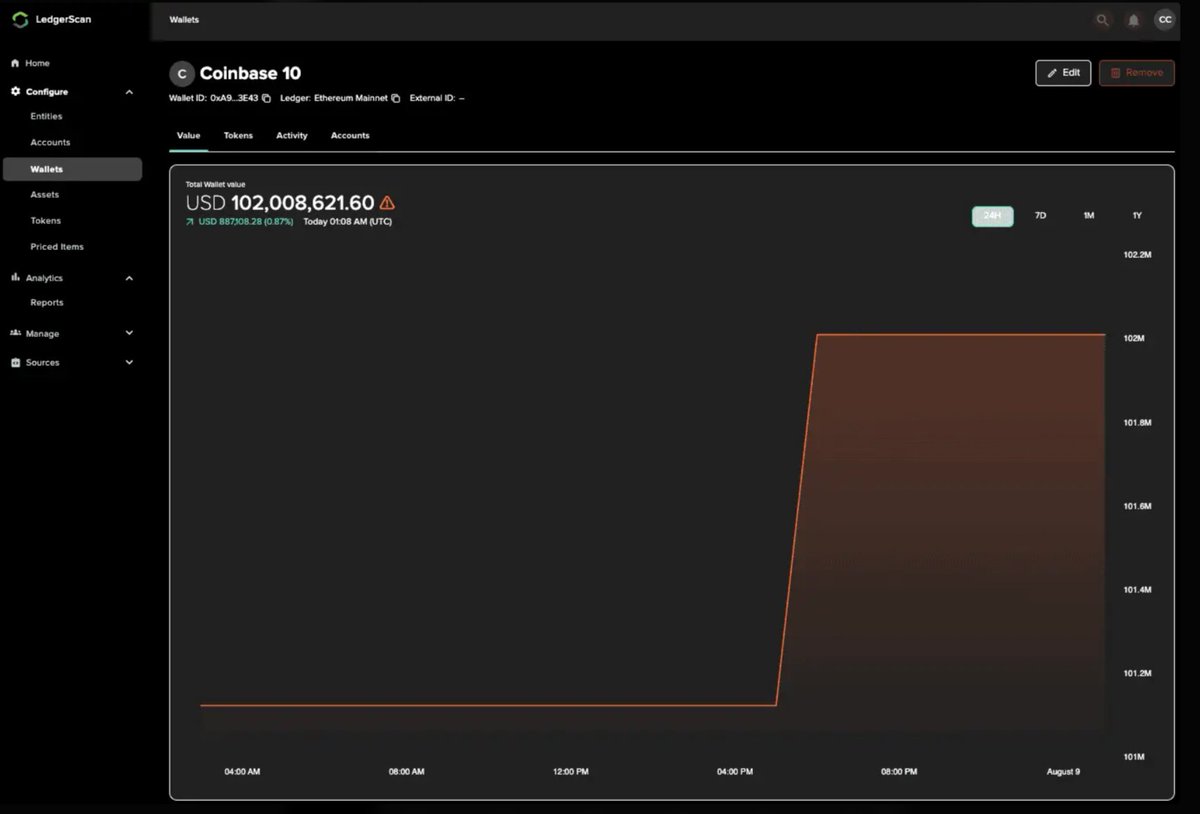Click the August 9 axis label
This screenshot has width=1200, height=814.
[x=1063, y=772]
